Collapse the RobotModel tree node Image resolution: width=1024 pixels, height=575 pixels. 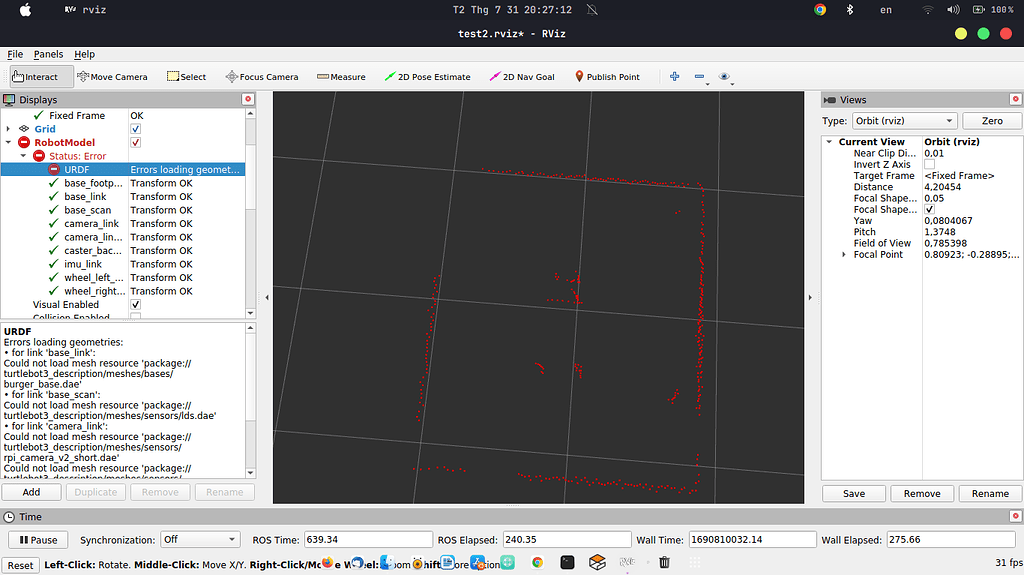coord(8,142)
